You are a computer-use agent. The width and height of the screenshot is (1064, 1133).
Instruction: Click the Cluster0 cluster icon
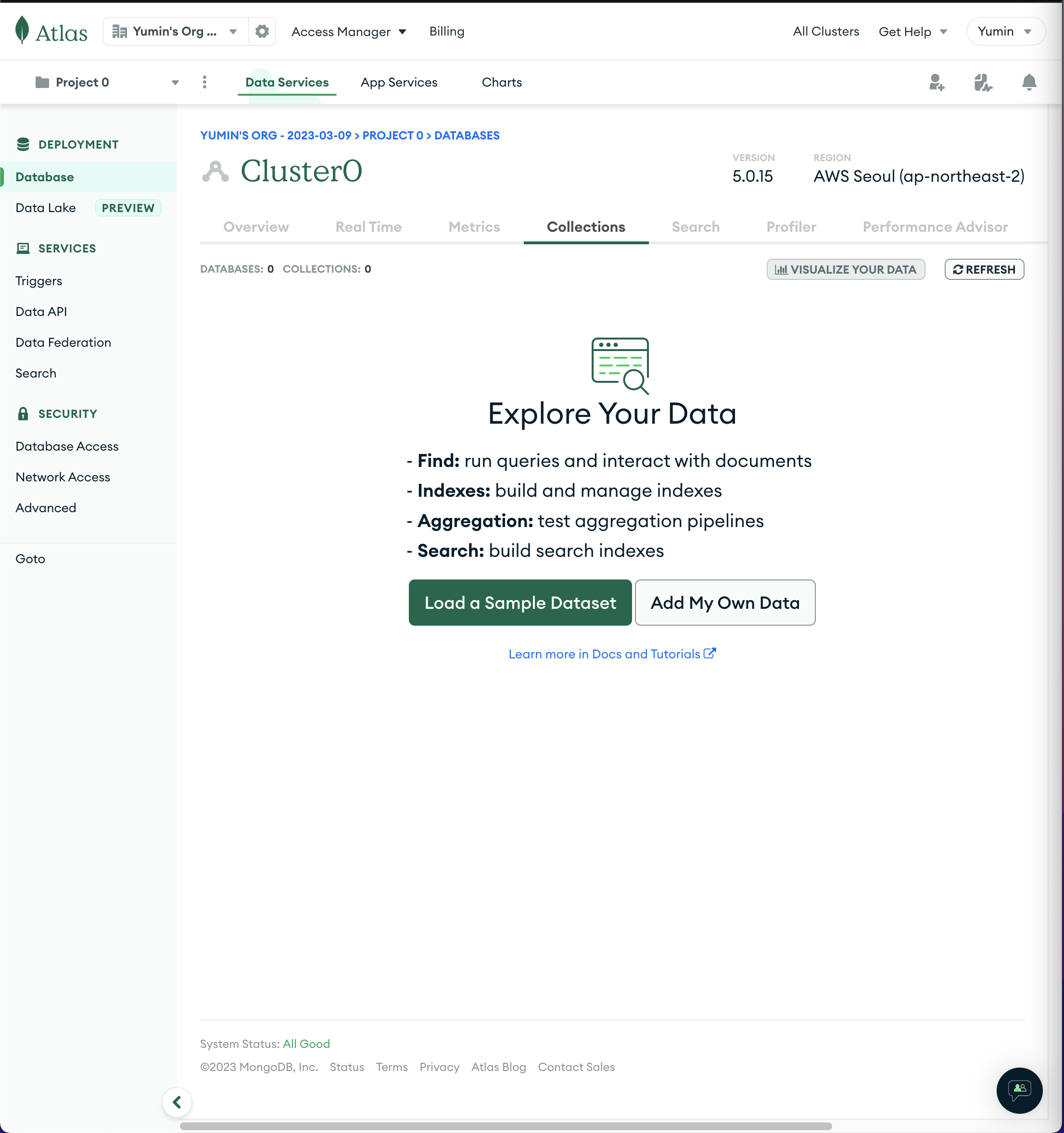click(x=215, y=171)
